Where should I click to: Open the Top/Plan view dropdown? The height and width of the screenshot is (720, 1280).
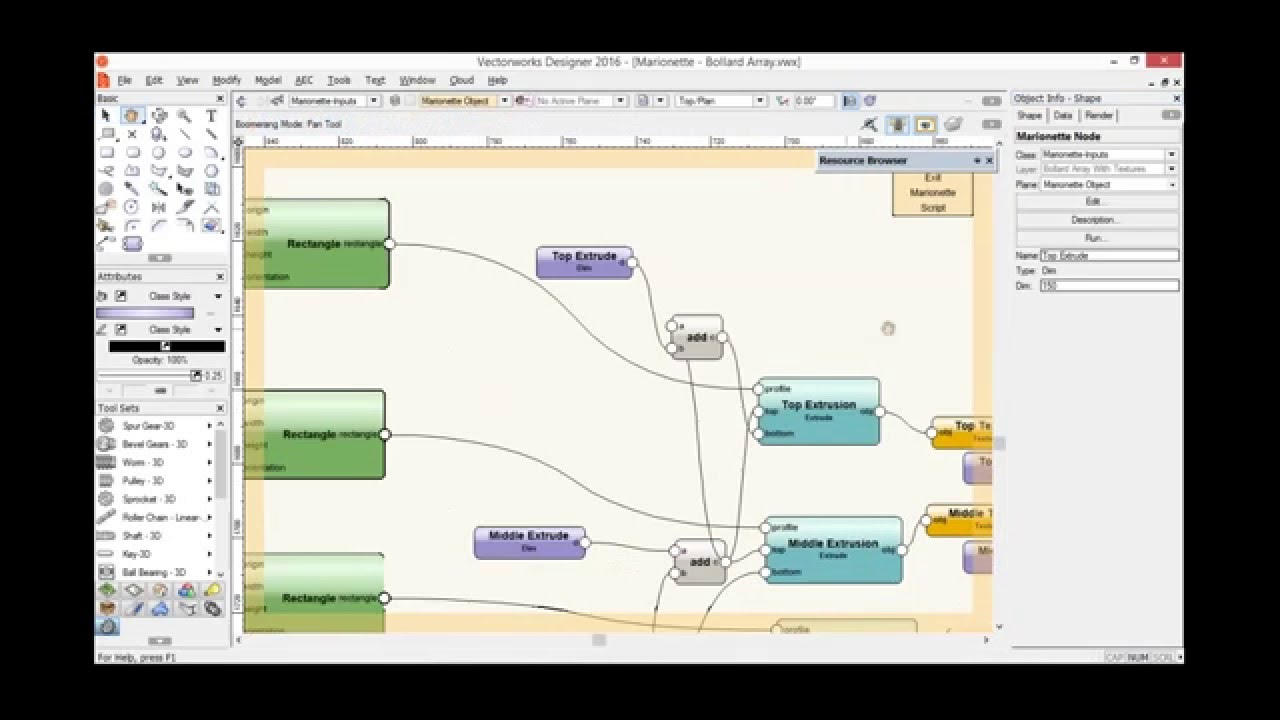pyautogui.click(x=760, y=101)
